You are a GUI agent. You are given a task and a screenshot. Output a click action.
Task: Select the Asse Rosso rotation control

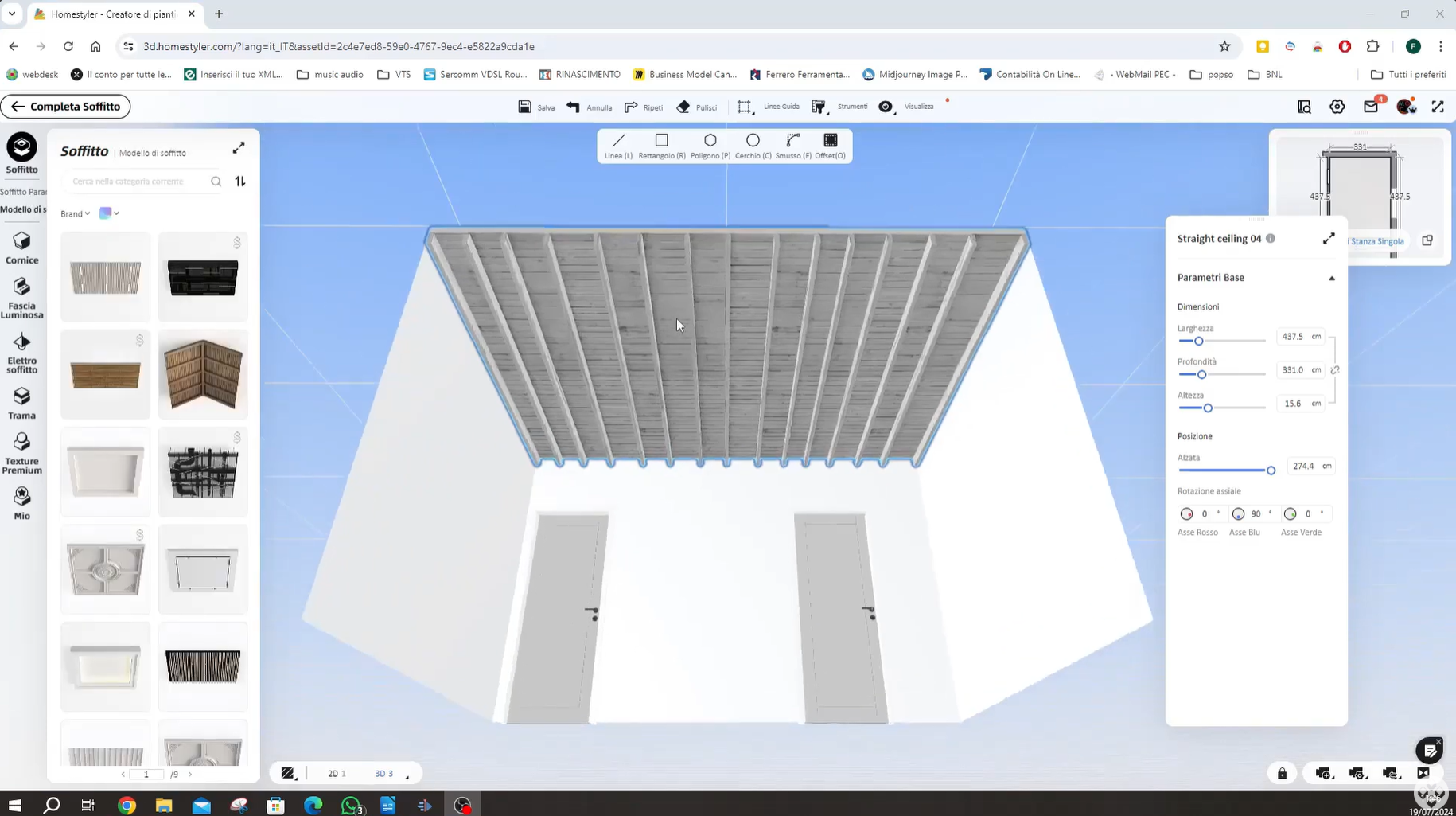(x=1186, y=514)
